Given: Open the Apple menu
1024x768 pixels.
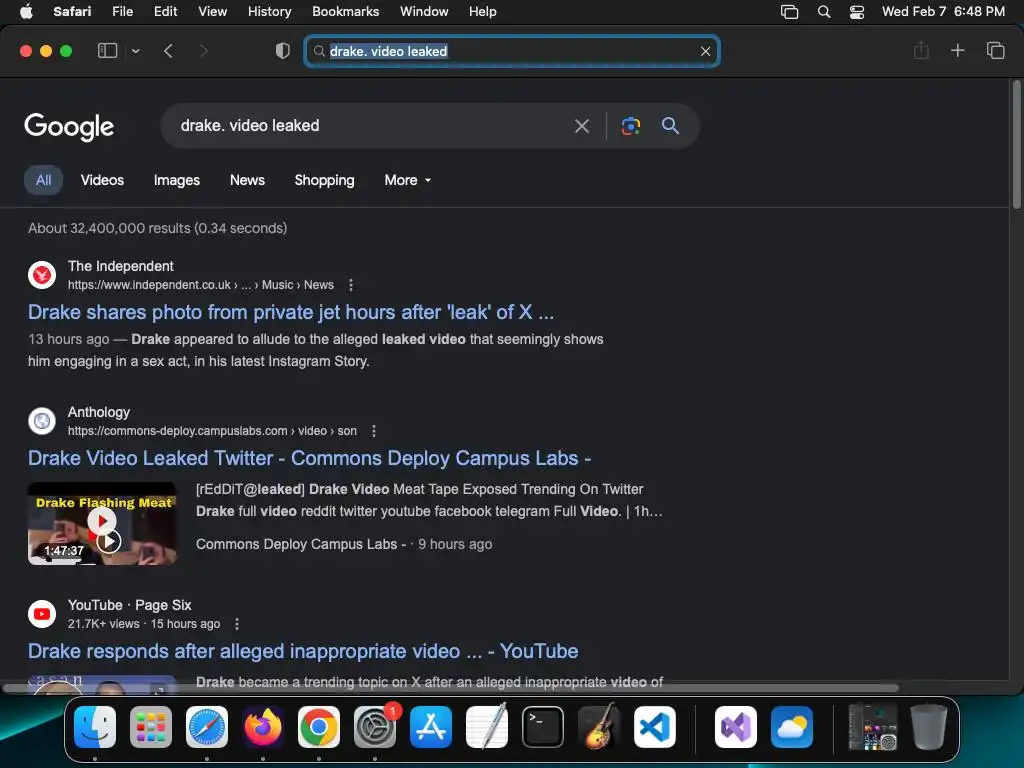Looking at the screenshot, I should click(26, 12).
